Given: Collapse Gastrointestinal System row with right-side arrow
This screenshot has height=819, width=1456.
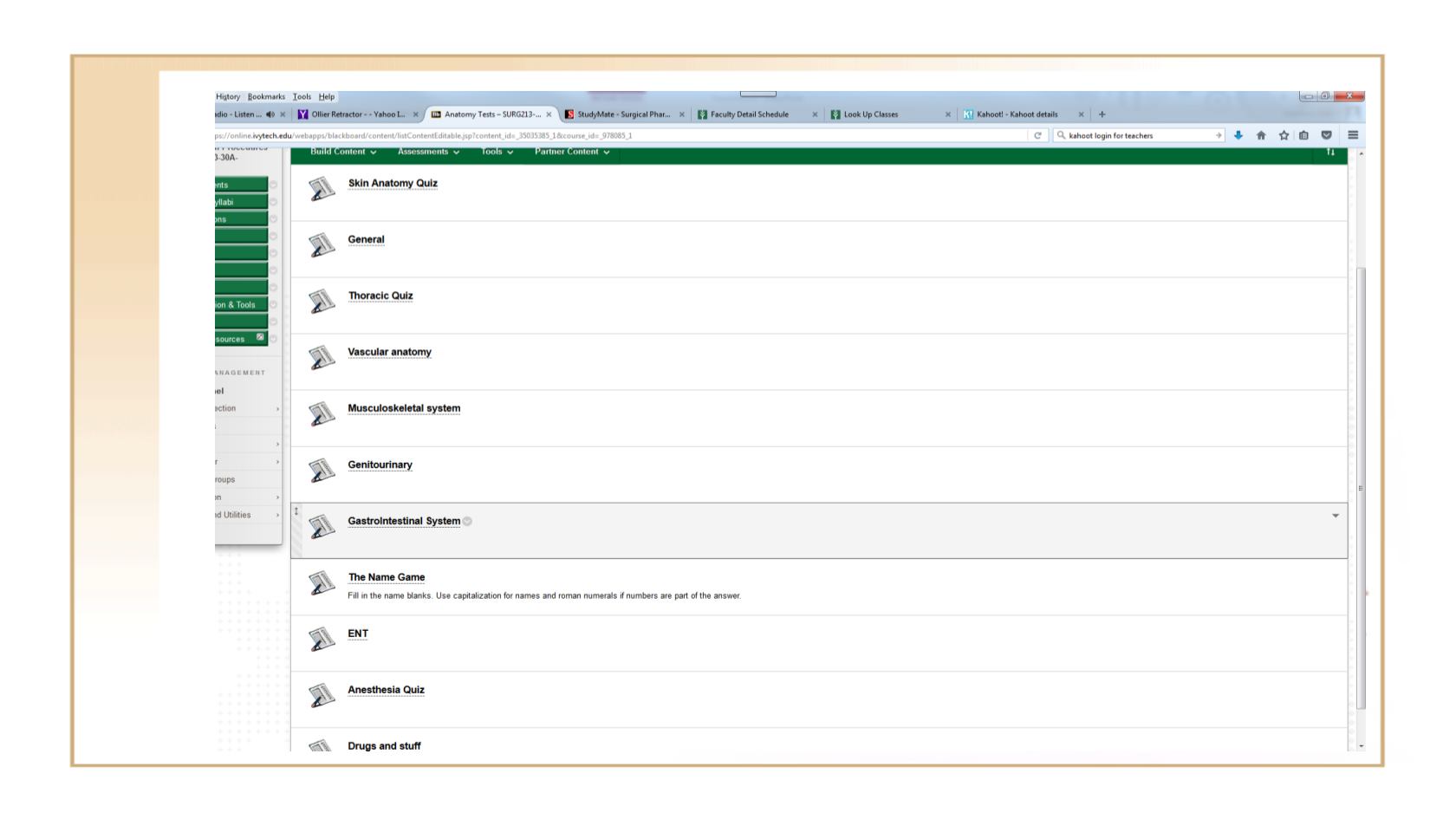Looking at the screenshot, I should (1335, 516).
